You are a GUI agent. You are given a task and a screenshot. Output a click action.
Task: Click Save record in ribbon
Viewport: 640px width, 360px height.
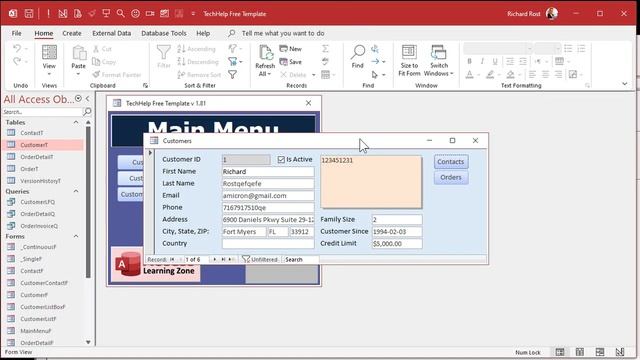click(x=291, y=62)
